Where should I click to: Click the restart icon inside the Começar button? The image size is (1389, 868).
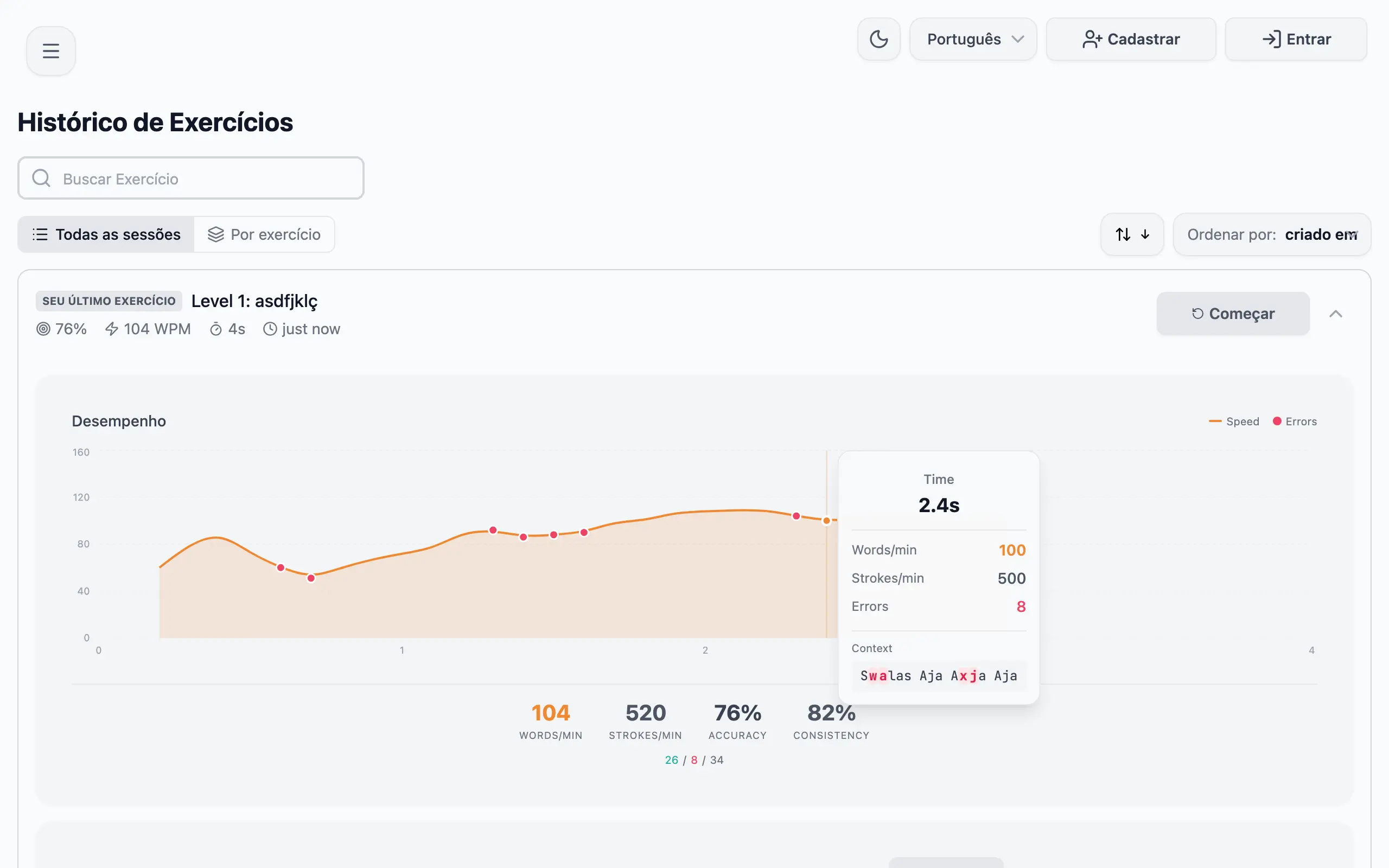(1197, 314)
